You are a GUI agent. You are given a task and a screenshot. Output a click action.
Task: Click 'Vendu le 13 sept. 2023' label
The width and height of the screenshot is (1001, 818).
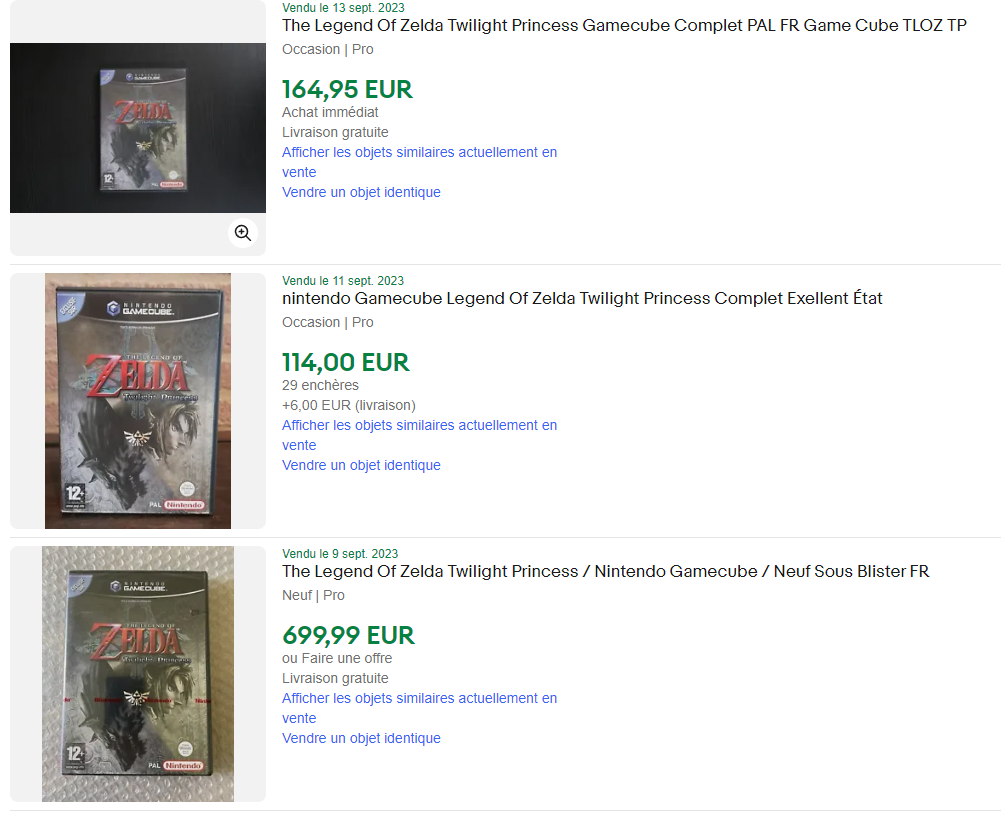click(343, 8)
